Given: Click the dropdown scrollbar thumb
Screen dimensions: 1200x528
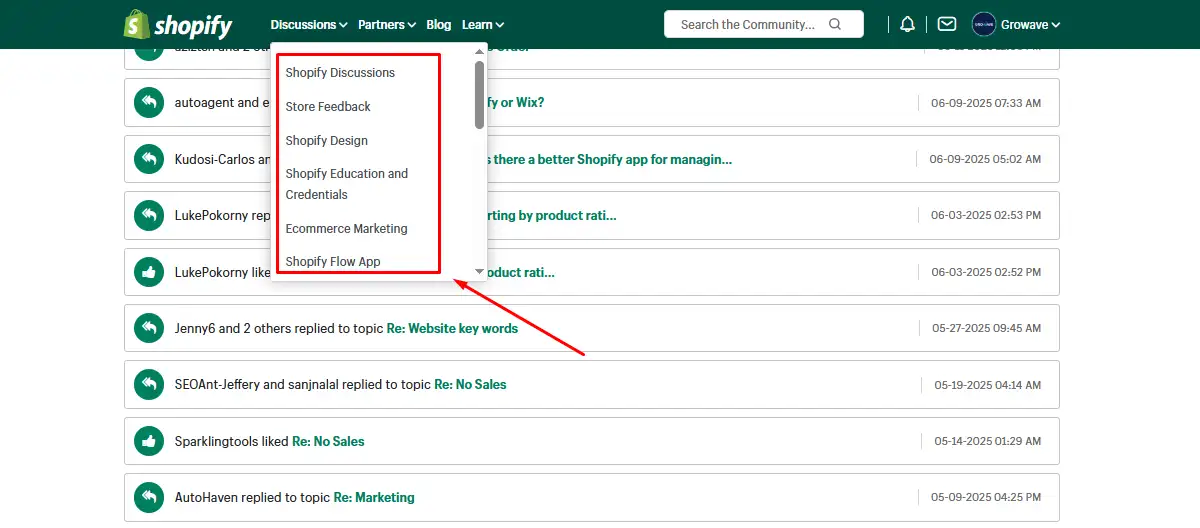Looking at the screenshot, I should click(x=479, y=95).
